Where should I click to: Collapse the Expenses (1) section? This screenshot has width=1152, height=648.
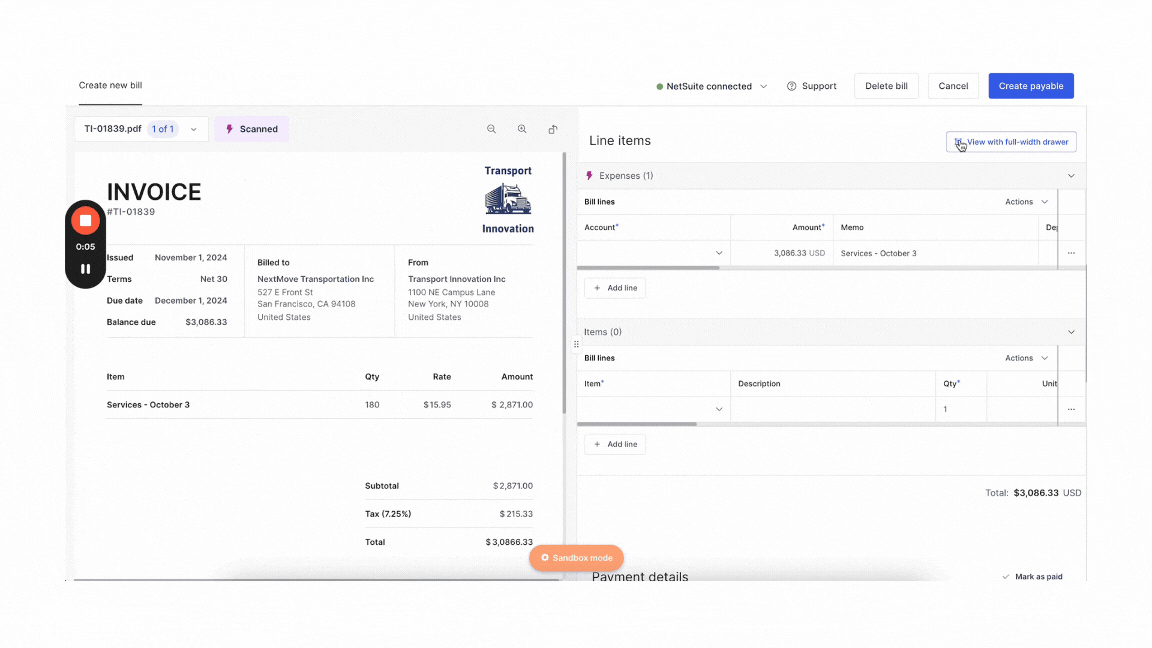[x=1071, y=176]
